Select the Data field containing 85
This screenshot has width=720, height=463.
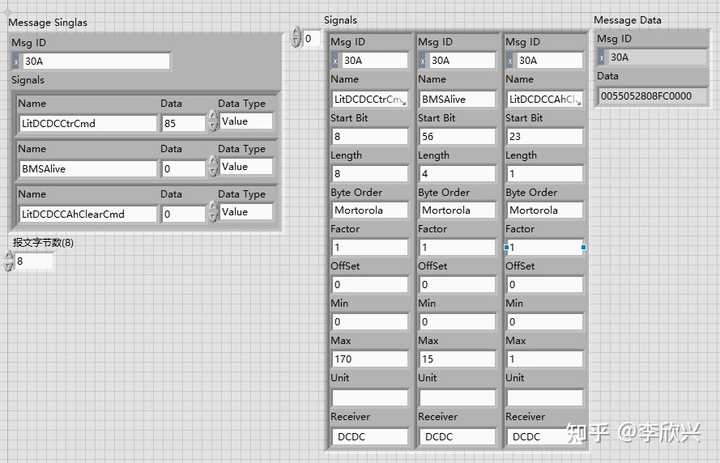183,123
